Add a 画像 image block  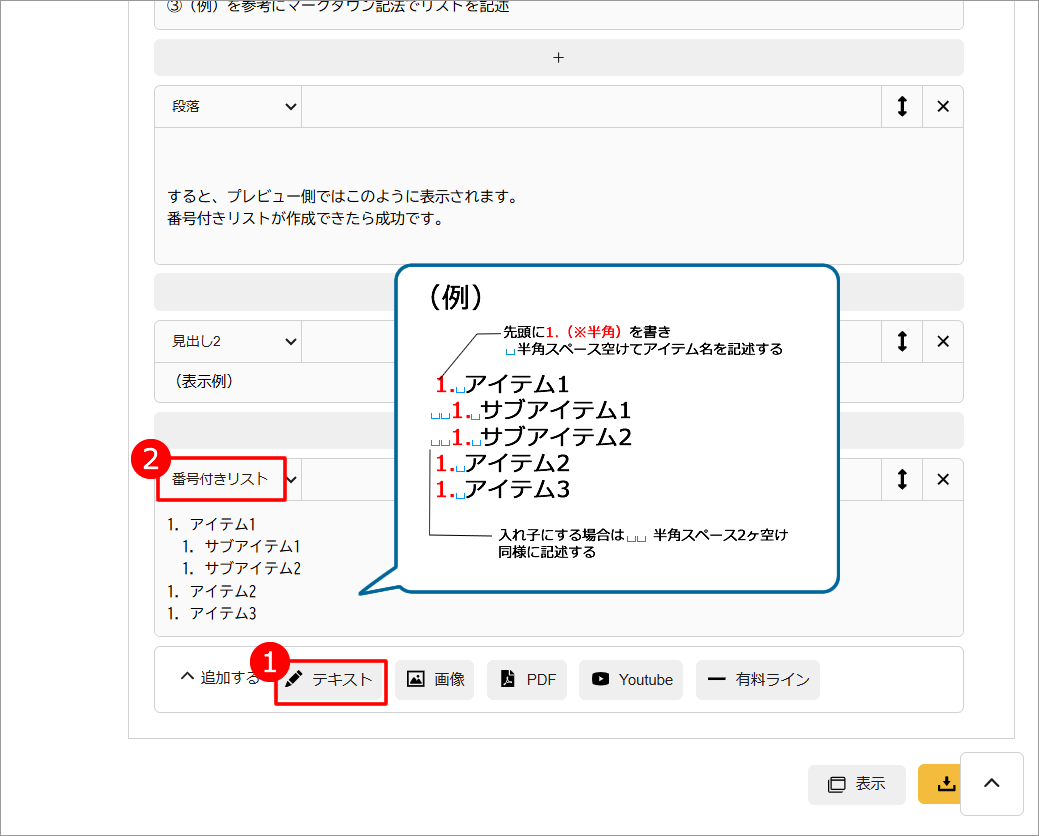436,680
